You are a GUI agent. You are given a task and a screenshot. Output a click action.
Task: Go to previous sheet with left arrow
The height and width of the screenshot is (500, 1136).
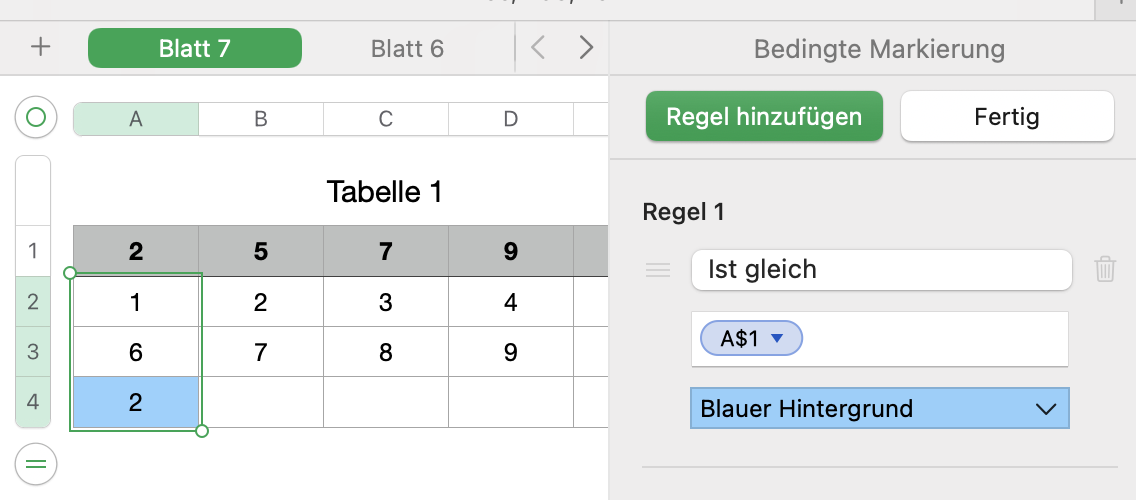click(x=538, y=47)
